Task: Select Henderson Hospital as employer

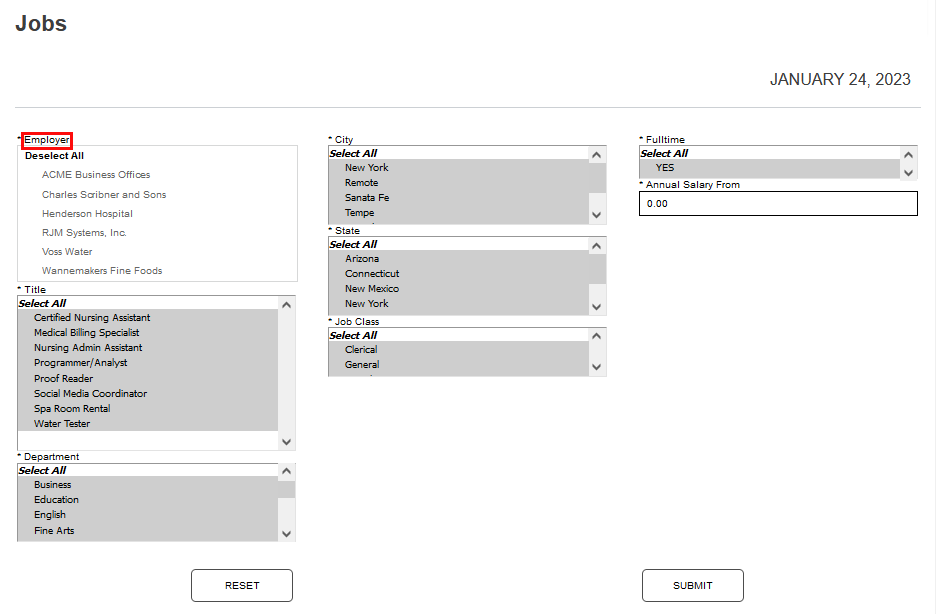Action: 89,213
